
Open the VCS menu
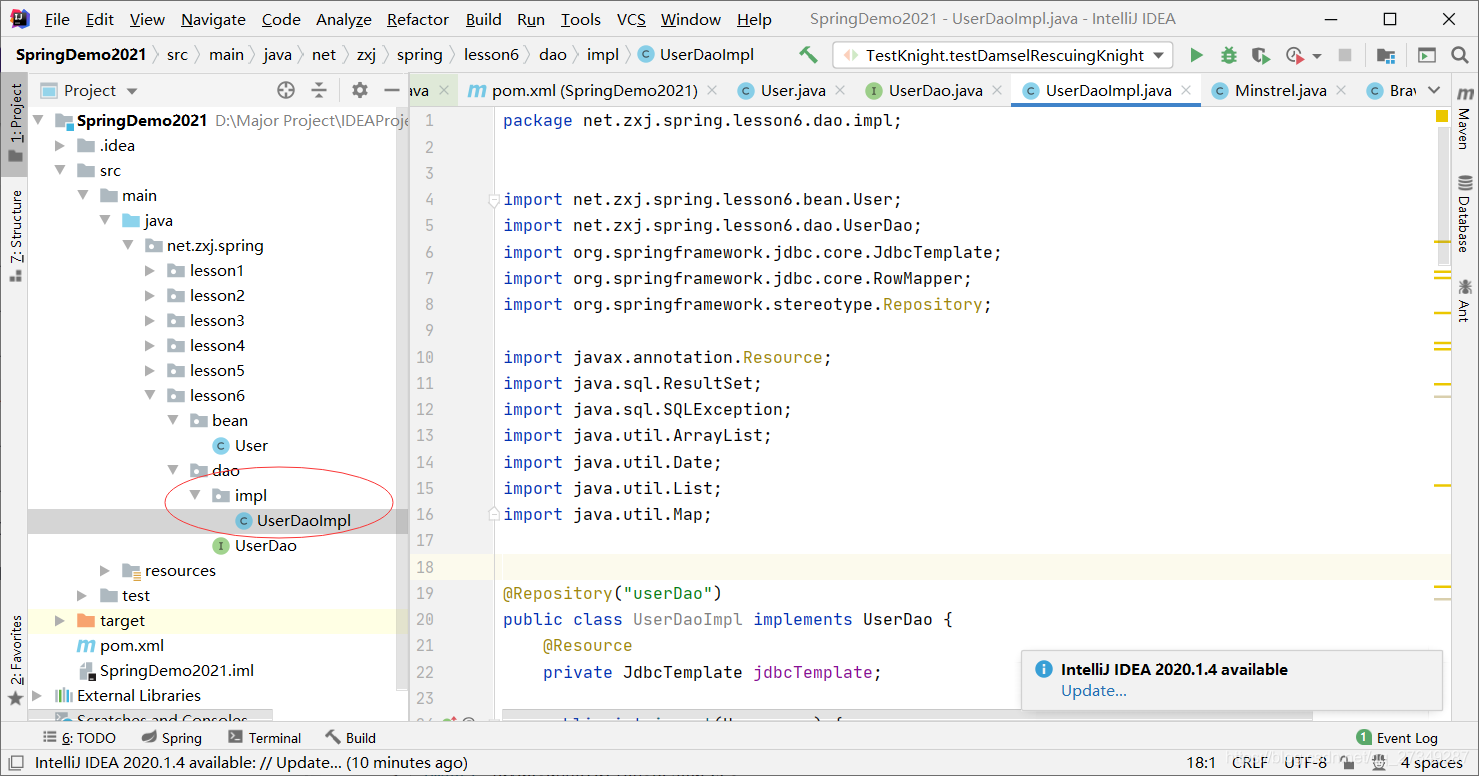pyautogui.click(x=631, y=19)
